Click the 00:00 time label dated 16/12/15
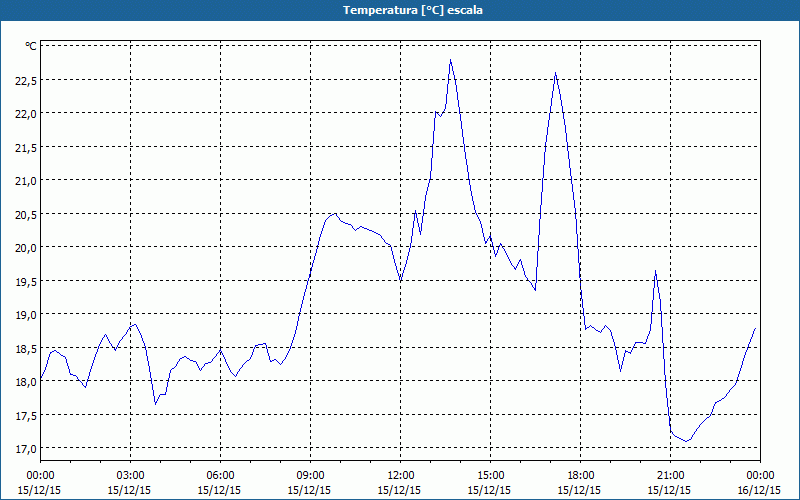This screenshot has width=800, height=500. coord(760,476)
